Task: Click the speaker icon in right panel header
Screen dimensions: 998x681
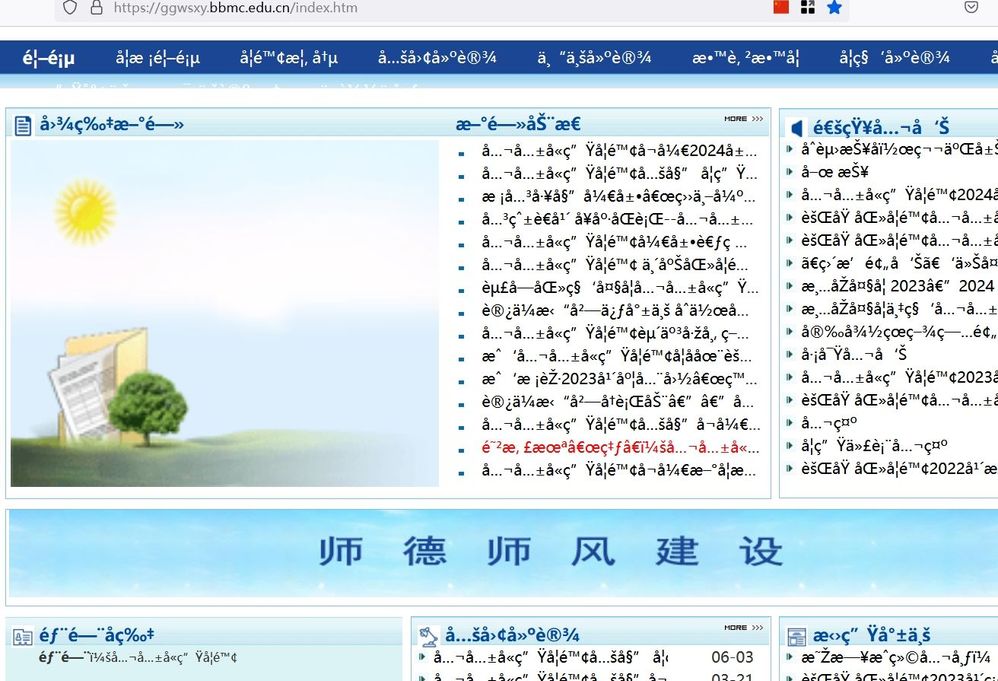Action: point(796,128)
